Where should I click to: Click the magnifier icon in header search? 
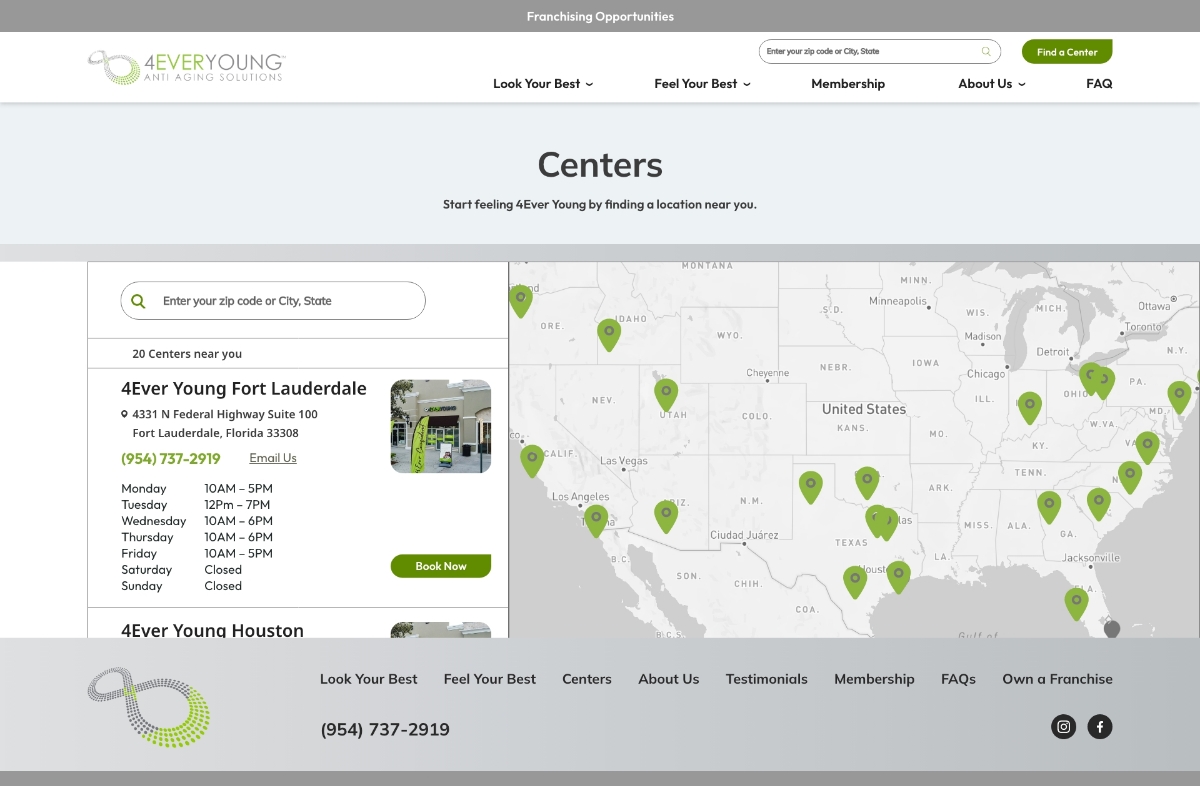pos(986,52)
